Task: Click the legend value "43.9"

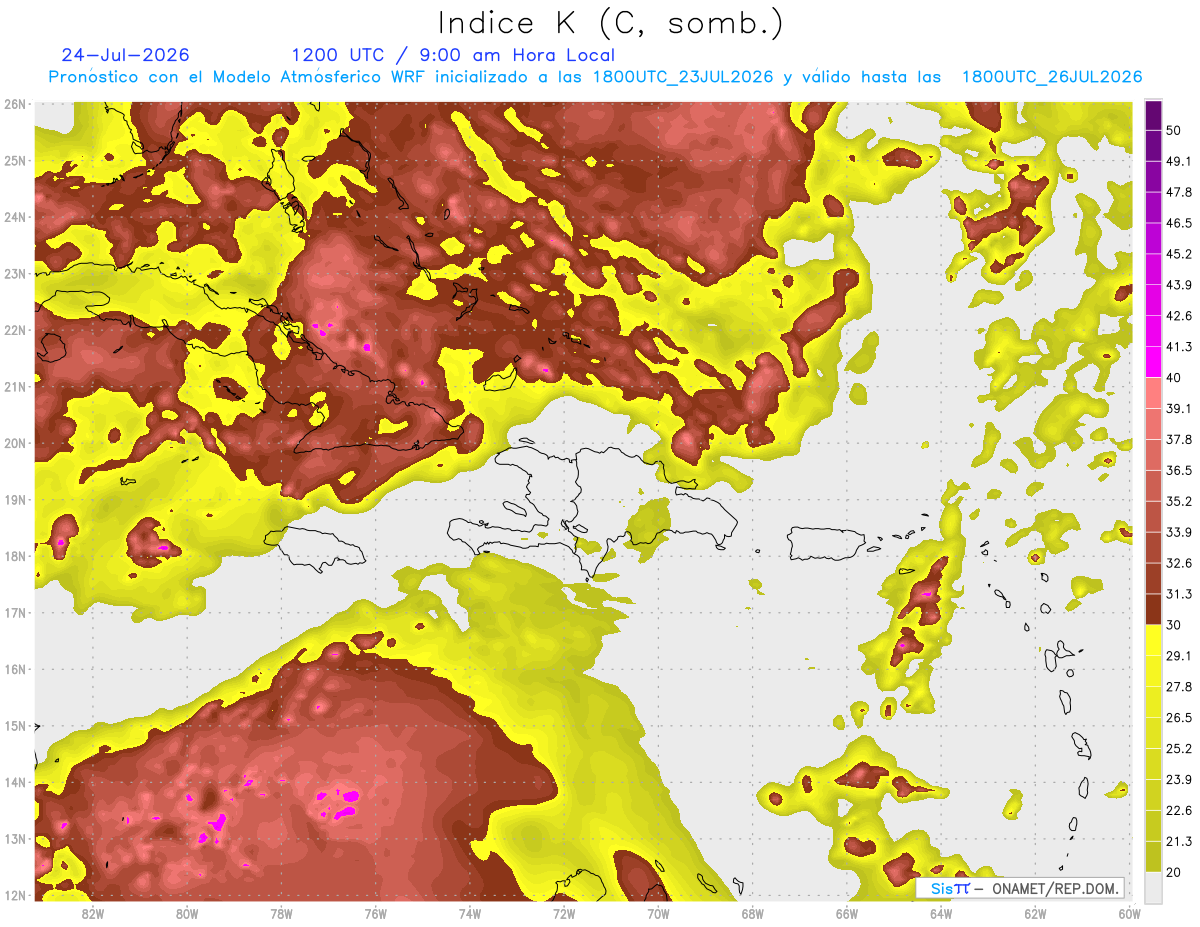Action: point(1179,285)
